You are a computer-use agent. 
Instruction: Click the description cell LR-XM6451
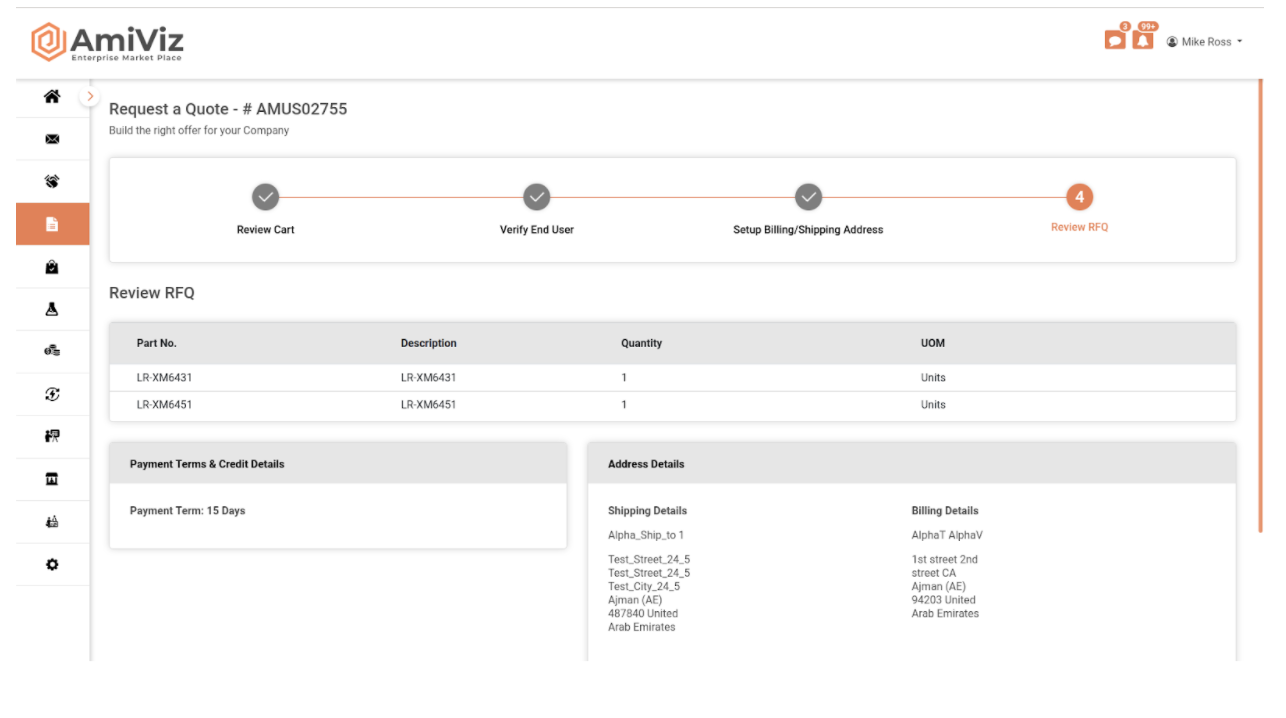(428, 405)
